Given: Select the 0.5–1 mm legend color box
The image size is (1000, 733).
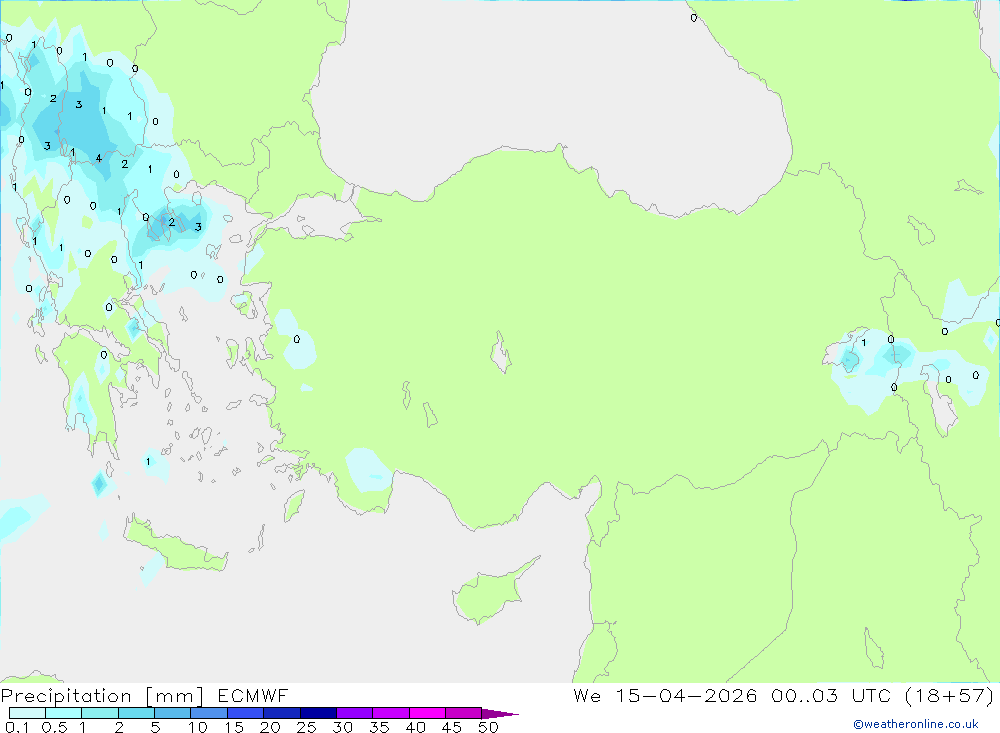Looking at the screenshot, I should (x=63, y=713).
